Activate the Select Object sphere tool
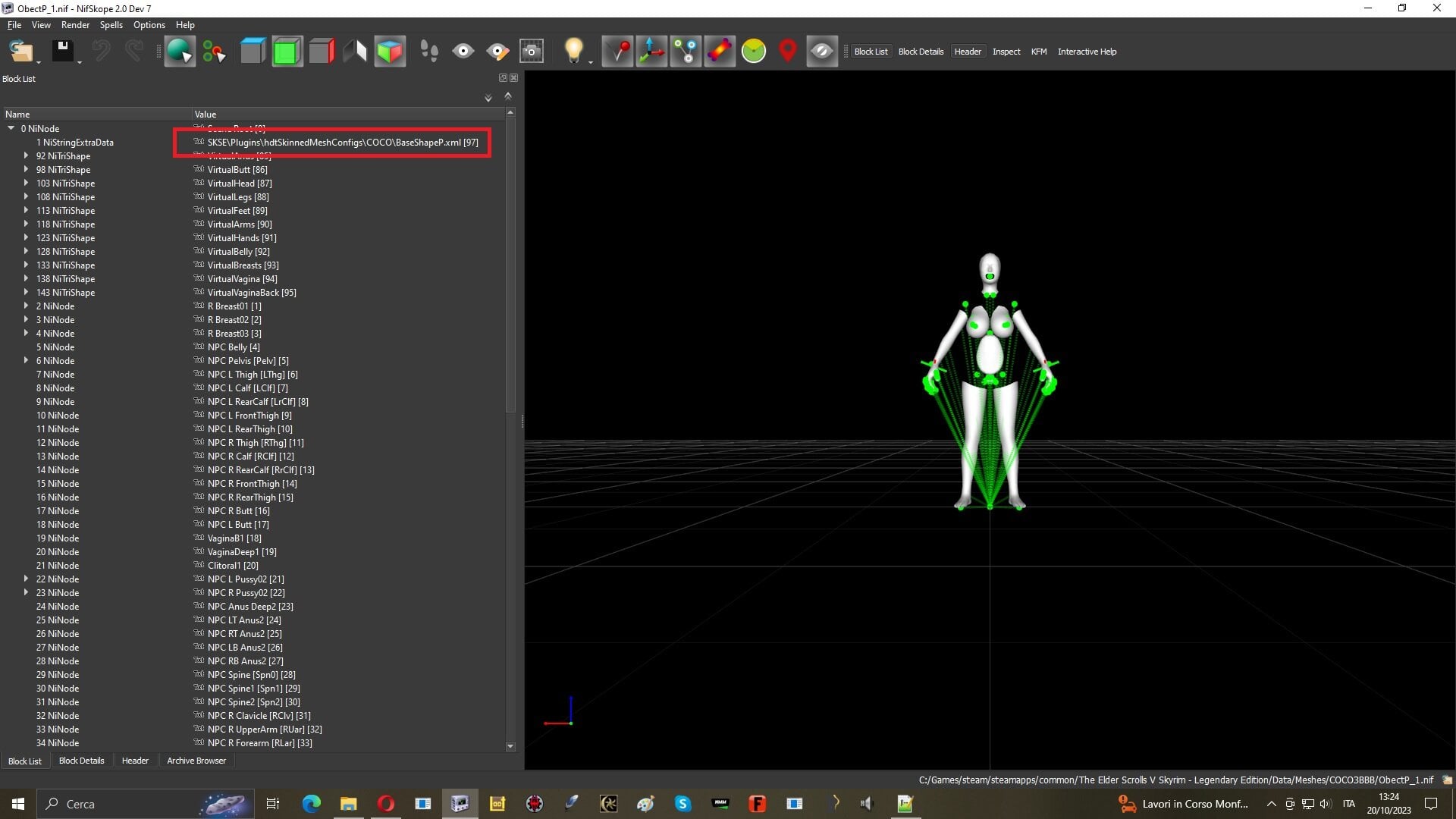Screen dimensions: 1456x819 pyautogui.click(x=180, y=52)
